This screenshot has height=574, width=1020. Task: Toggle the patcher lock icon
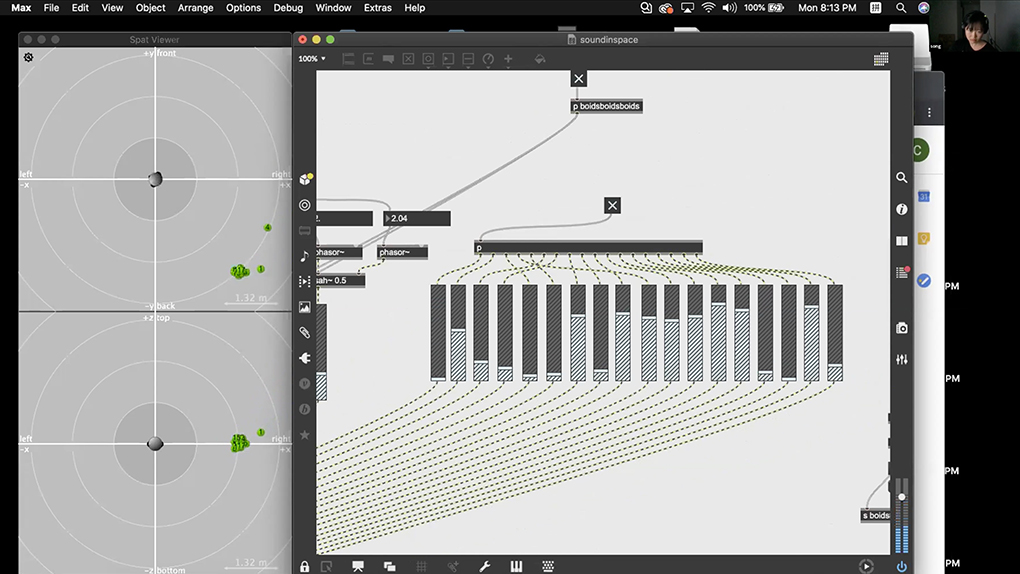[304, 566]
